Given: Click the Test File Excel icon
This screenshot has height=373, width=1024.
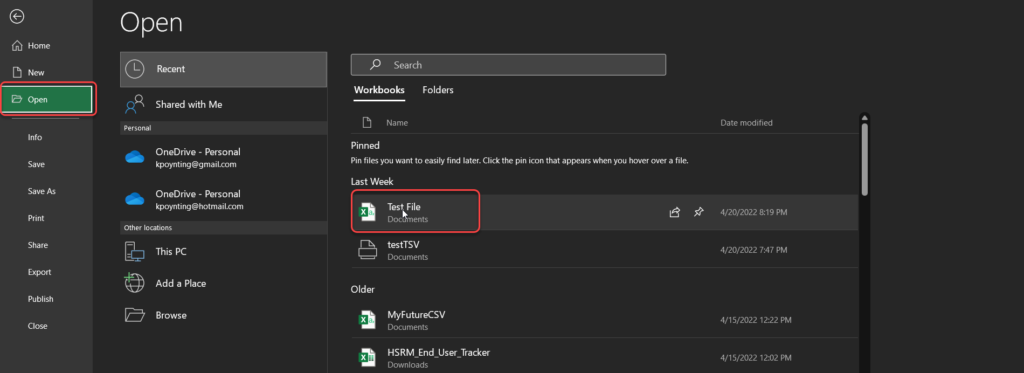Looking at the screenshot, I should (367, 212).
